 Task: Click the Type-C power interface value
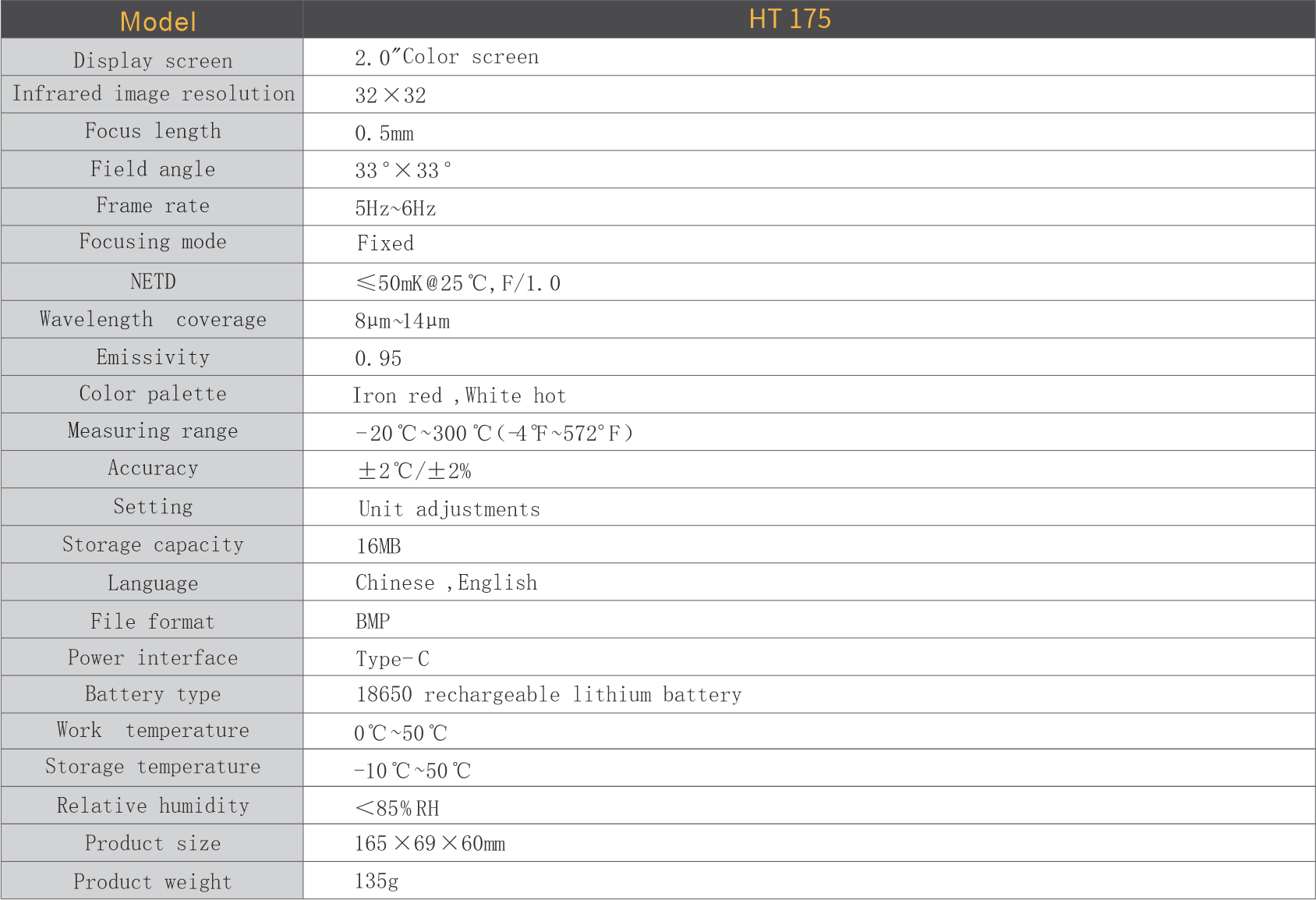point(392,659)
